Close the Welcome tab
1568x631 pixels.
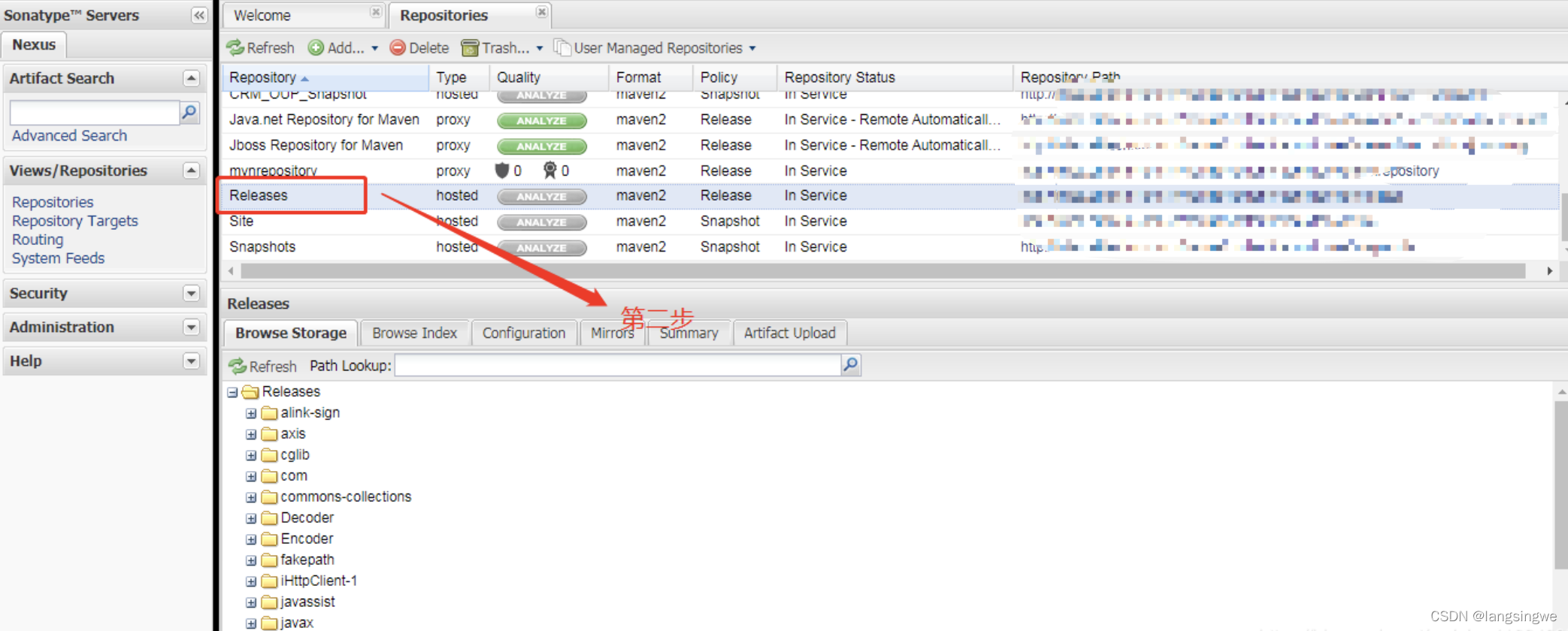point(376,12)
